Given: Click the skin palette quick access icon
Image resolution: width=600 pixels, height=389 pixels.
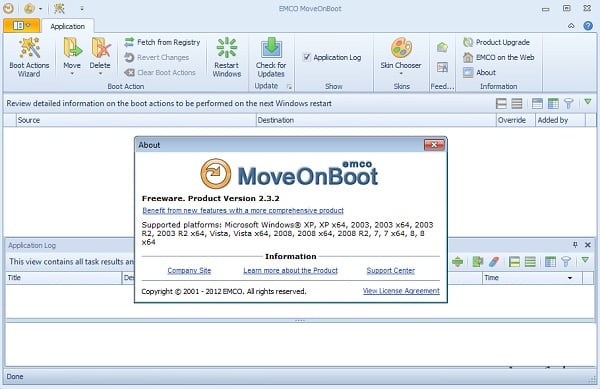Looking at the screenshot, I should (29, 8).
